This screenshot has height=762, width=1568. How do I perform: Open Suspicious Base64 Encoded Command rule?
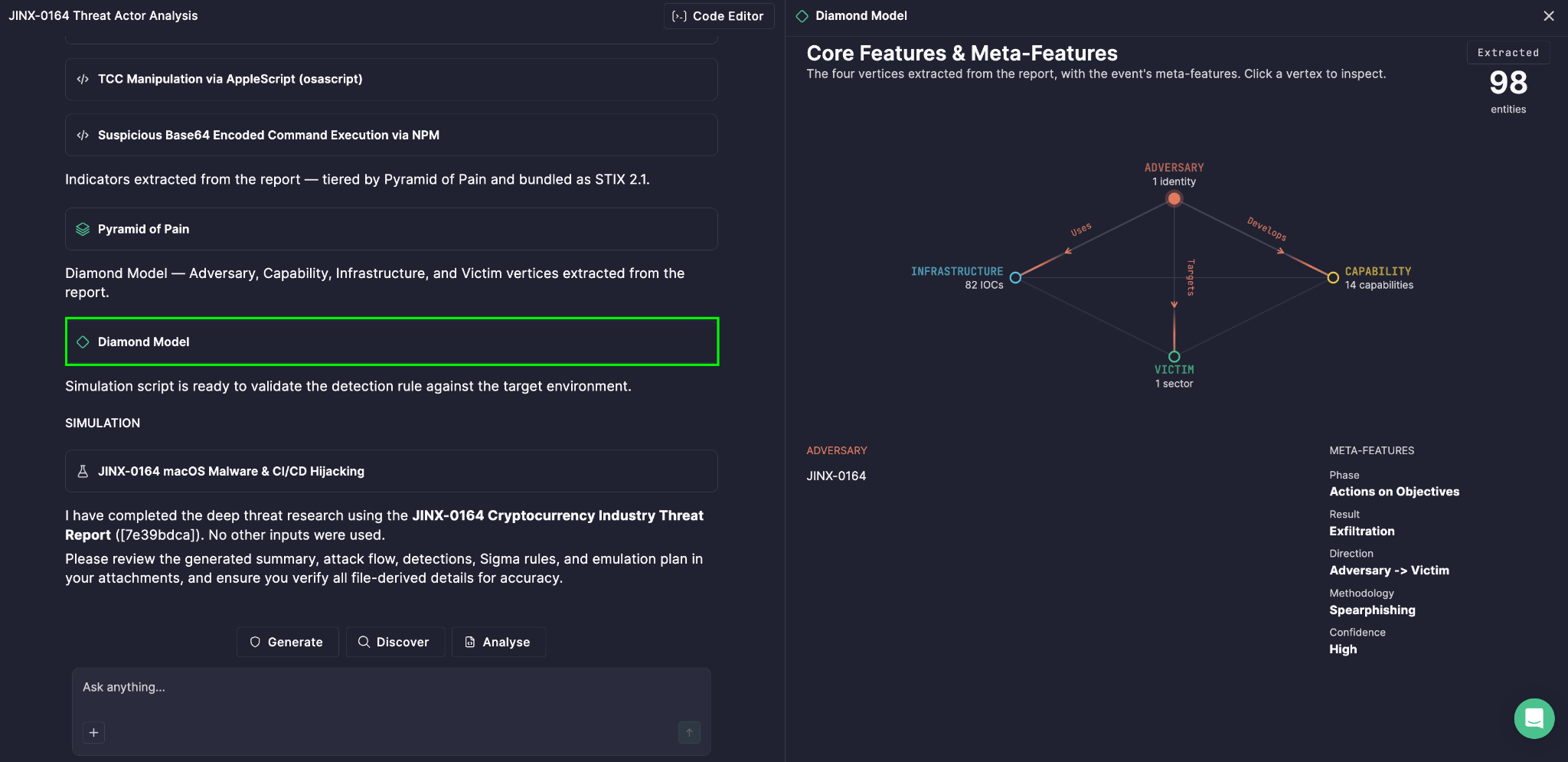391,136
